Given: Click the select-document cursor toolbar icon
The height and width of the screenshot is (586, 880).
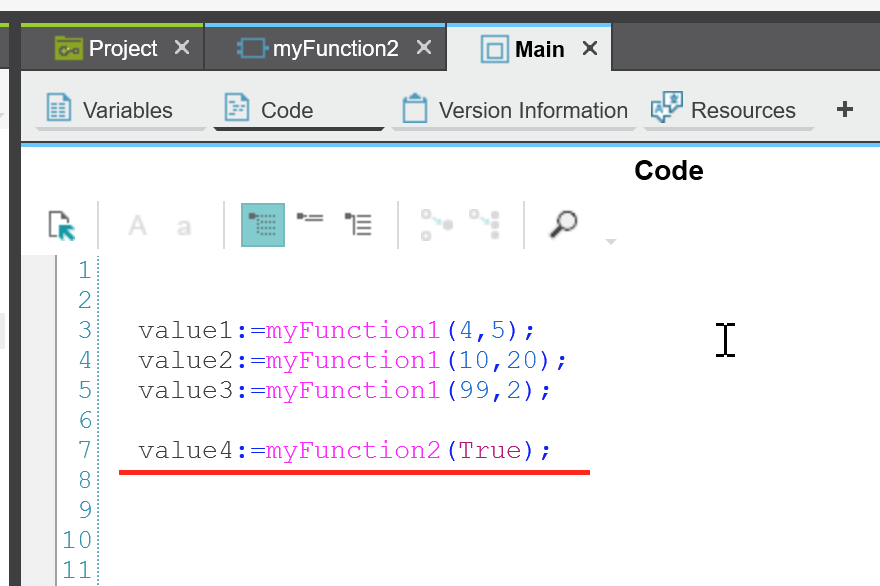Looking at the screenshot, I should pos(61,226).
